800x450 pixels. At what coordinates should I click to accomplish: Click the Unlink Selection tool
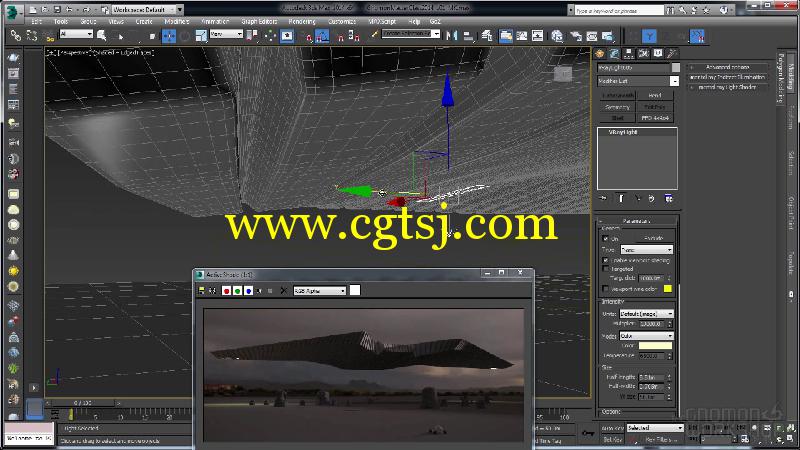(32, 36)
